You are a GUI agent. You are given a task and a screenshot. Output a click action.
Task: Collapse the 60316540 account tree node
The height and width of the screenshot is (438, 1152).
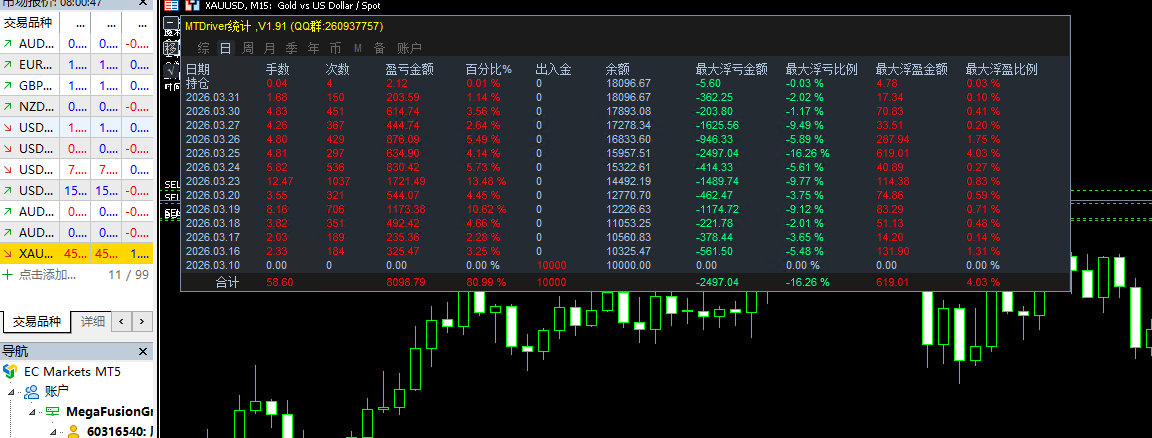53,431
